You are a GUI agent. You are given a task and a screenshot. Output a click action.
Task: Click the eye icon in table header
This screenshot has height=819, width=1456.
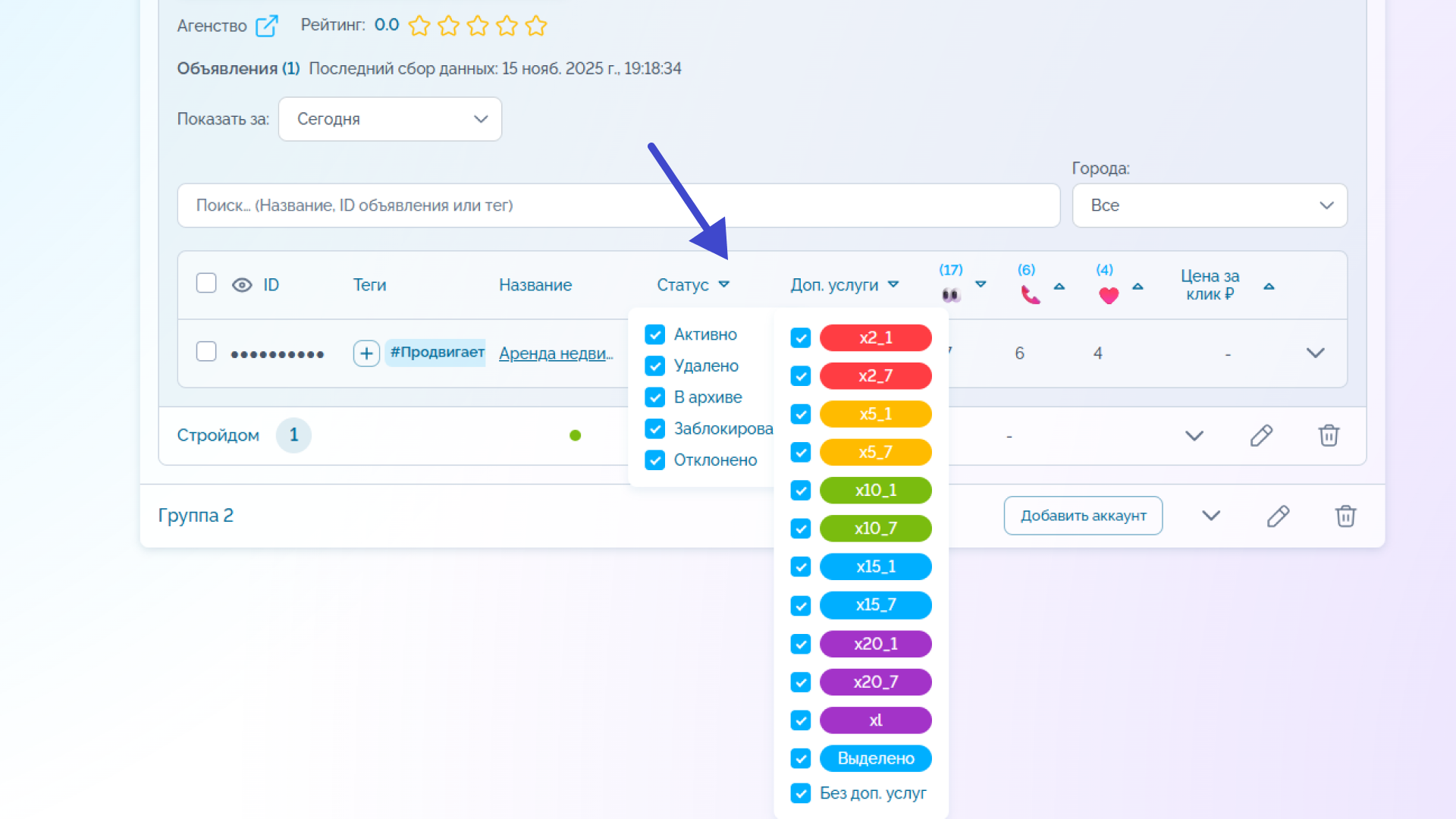pyautogui.click(x=242, y=285)
